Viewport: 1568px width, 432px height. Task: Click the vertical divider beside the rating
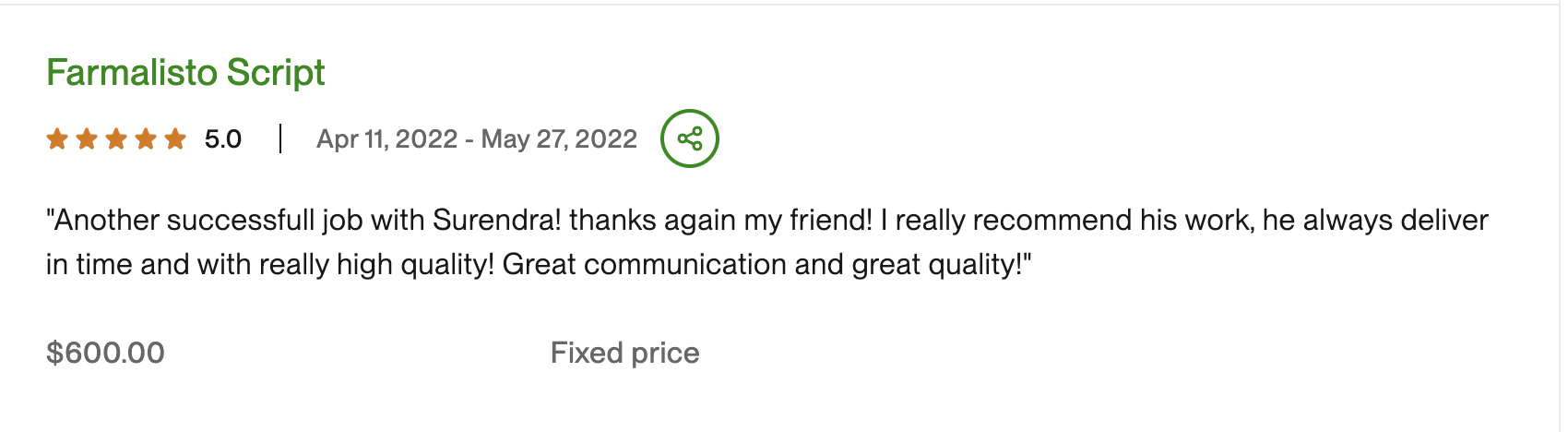pyautogui.click(x=280, y=139)
